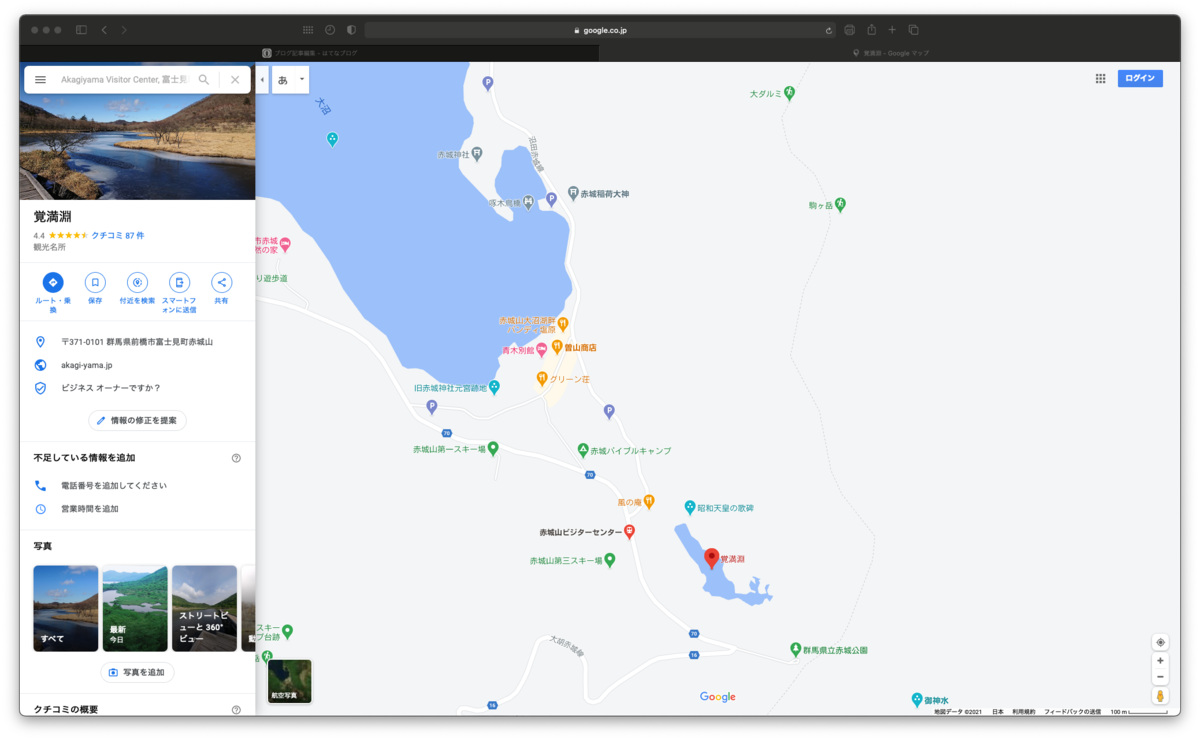Viewport: 1200px width, 740px height.
Task: Click the Safari reload button
Action: pyautogui.click(x=829, y=30)
